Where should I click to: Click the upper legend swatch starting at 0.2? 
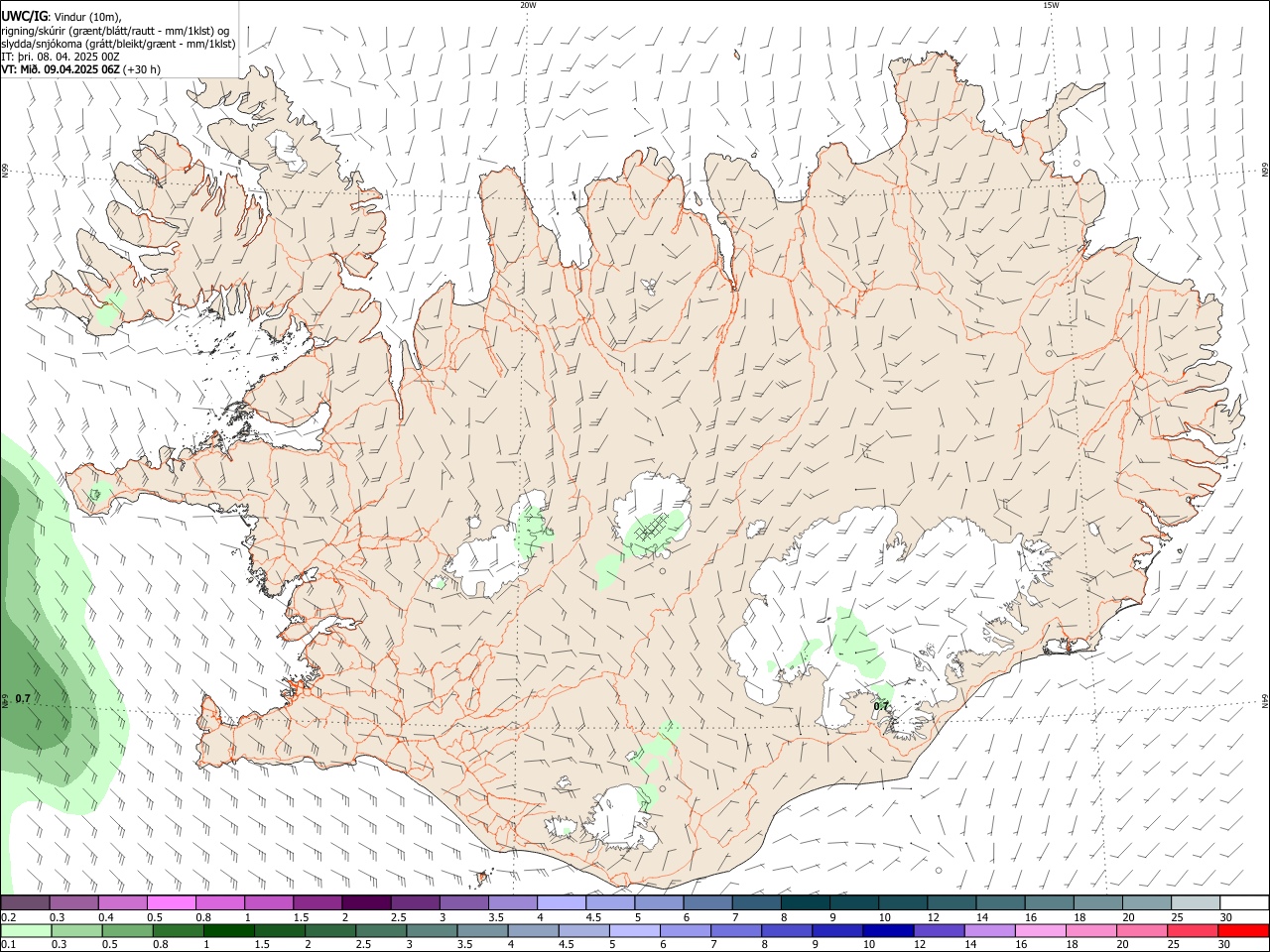[x=26, y=903]
